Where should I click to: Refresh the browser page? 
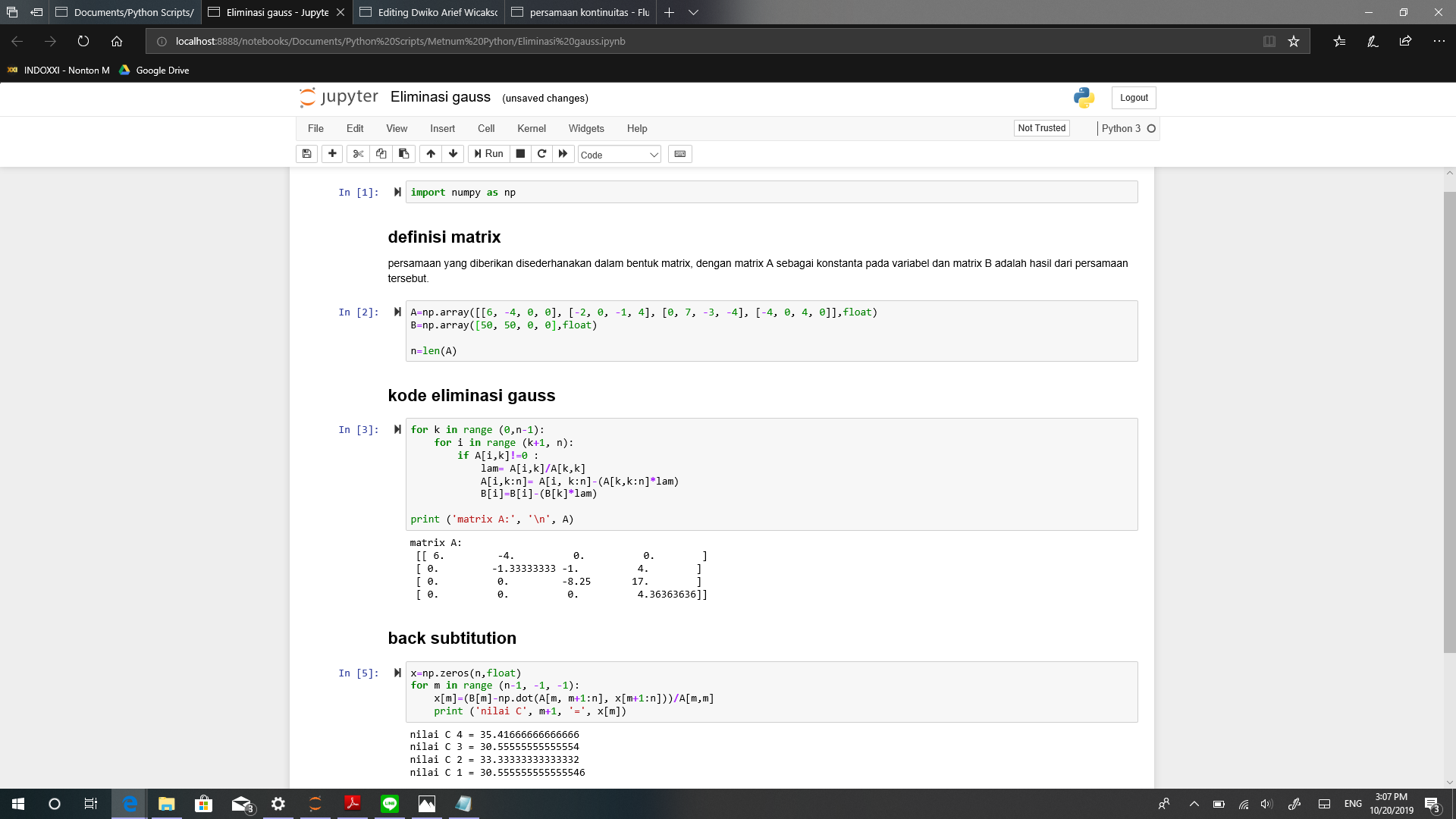pos(83,41)
